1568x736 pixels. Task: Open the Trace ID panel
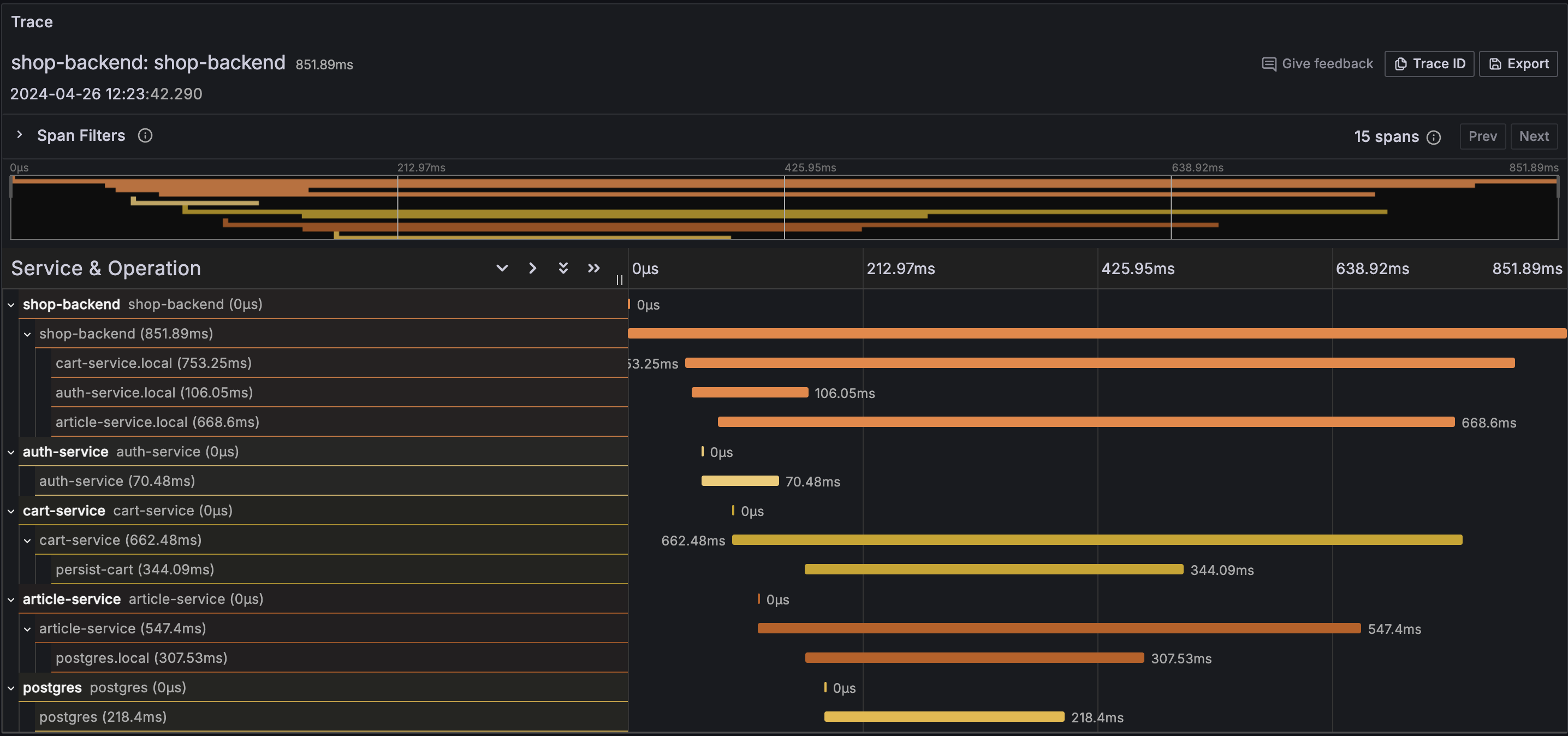pos(1429,63)
